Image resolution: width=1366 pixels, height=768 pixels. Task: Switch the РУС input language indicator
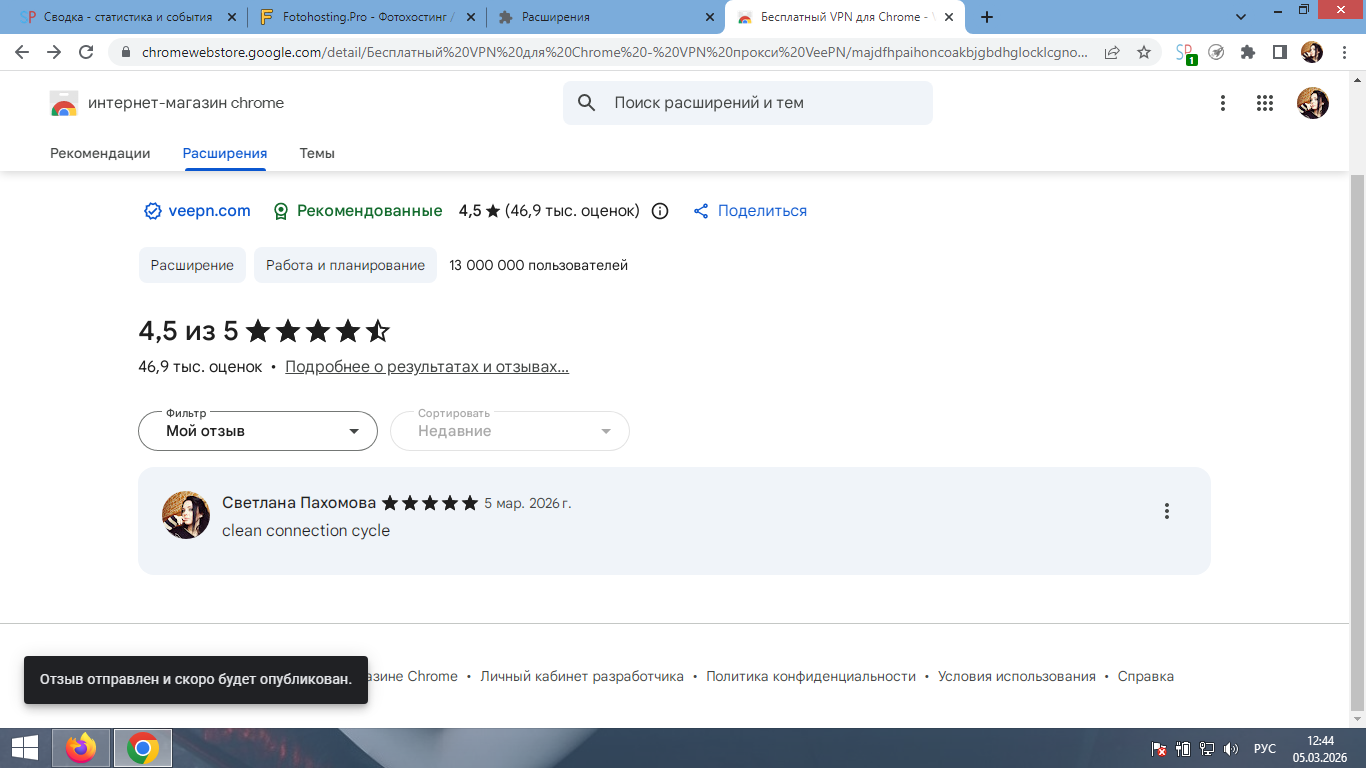1265,748
